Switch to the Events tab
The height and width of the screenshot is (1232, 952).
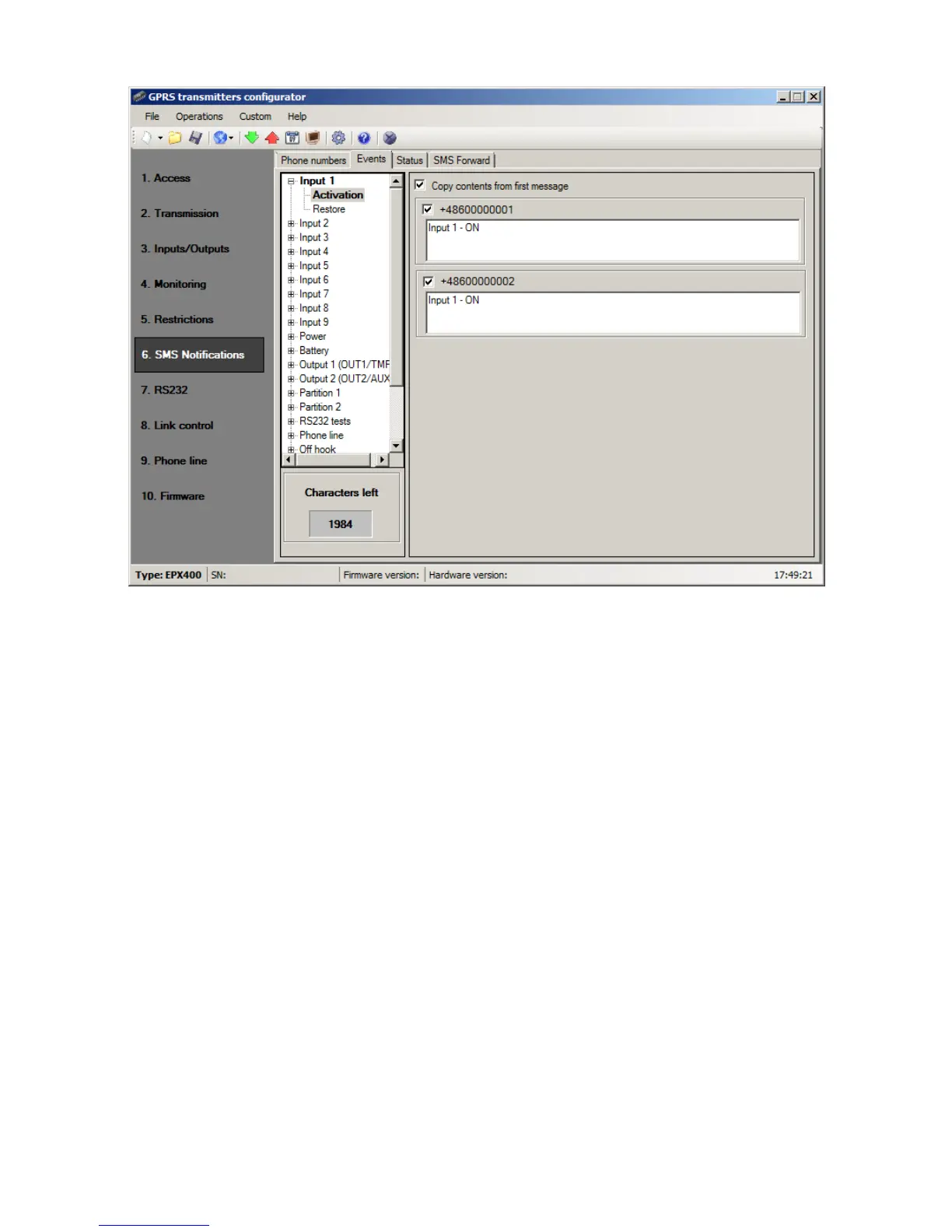tap(371, 159)
